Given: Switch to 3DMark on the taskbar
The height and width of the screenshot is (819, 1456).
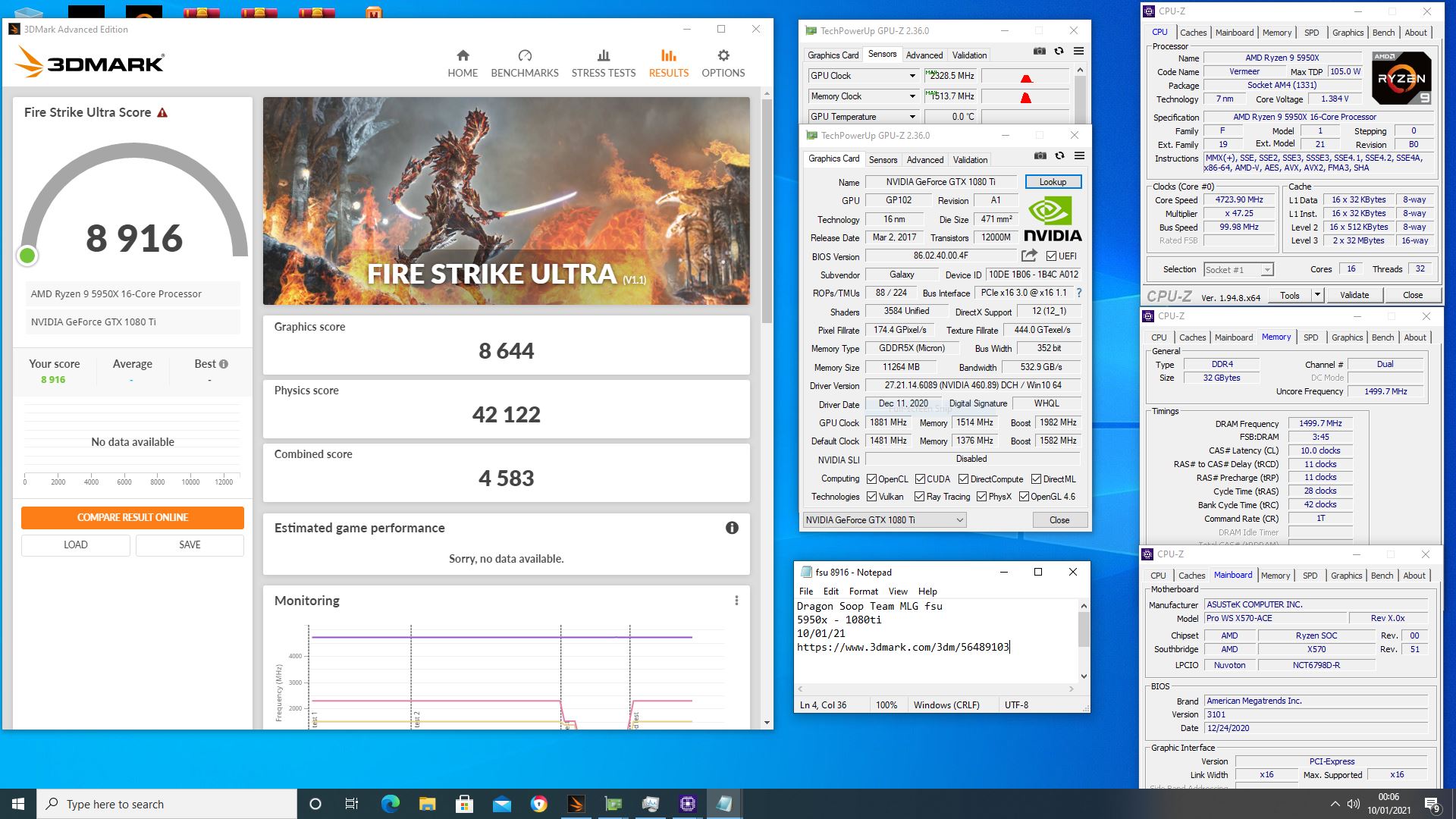Looking at the screenshot, I should (x=576, y=804).
